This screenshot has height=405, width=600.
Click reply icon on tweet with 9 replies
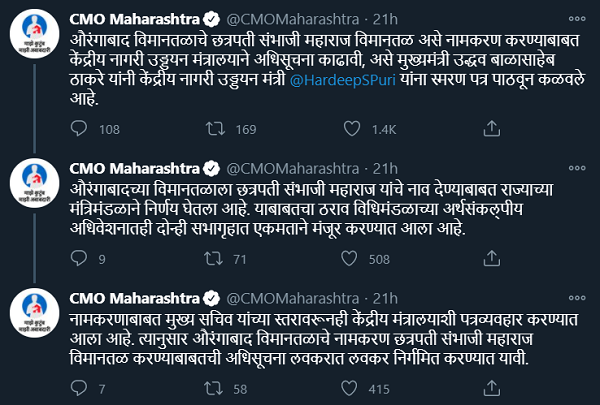pyautogui.click(x=78, y=261)
